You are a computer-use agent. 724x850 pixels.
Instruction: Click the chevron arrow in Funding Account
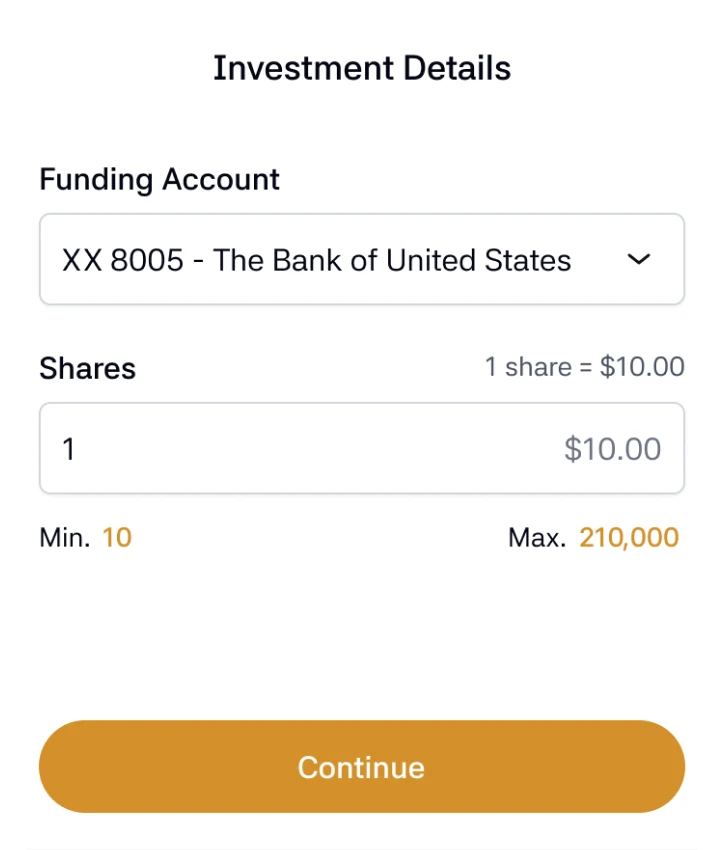click(x=638, y=260)
